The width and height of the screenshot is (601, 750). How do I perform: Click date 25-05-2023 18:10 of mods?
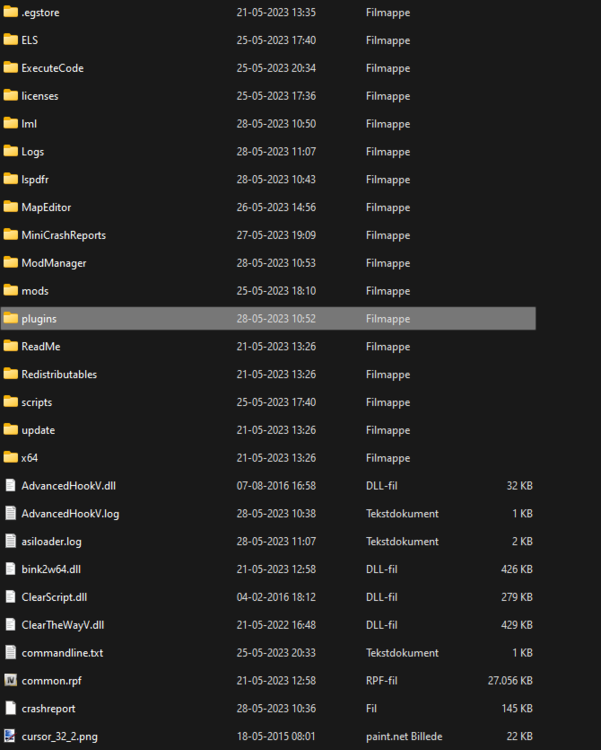(x=276, y=291)
